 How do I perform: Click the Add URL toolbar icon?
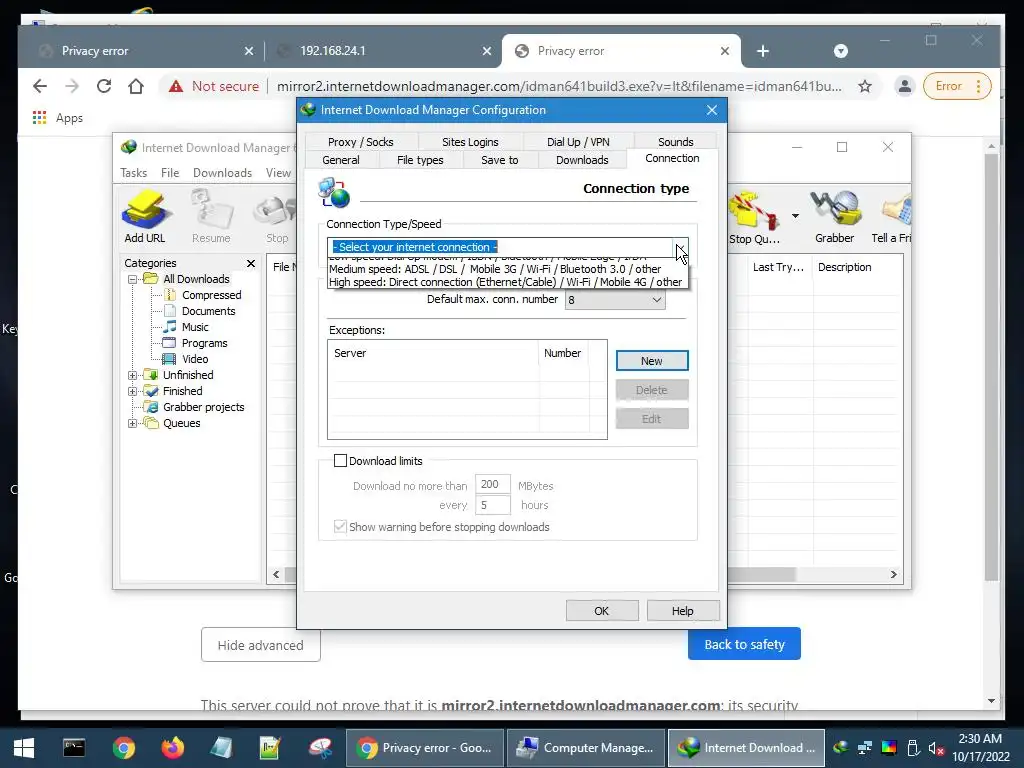[x=145, y=217]
